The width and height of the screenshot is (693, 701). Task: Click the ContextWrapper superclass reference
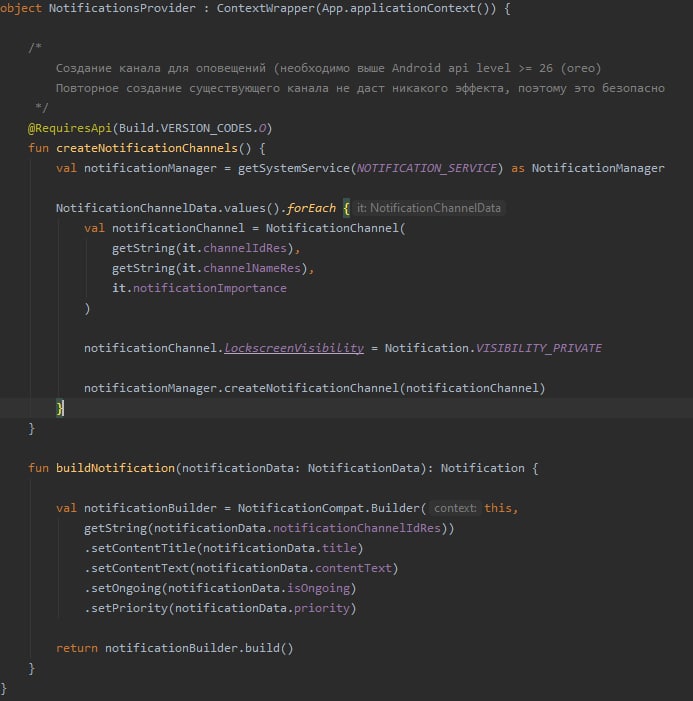(266, 8)
